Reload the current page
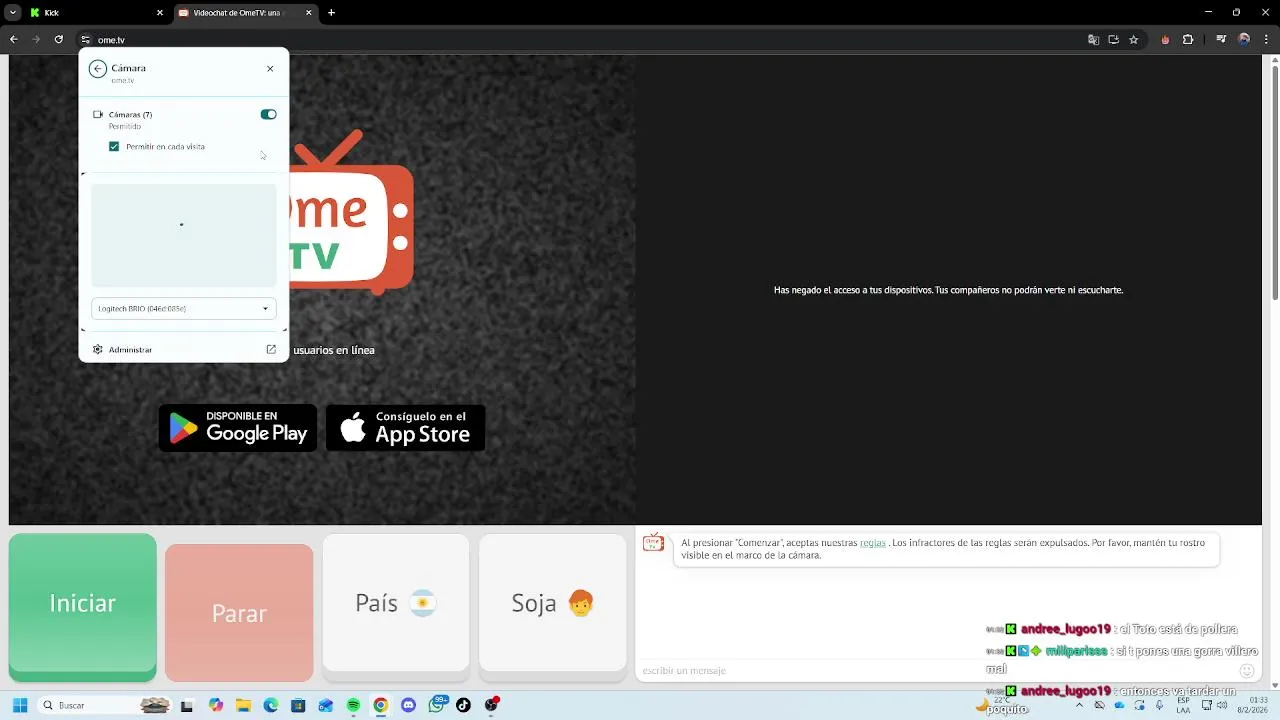The width and height of the screenshot is (1280, 720). click(59, 40)
